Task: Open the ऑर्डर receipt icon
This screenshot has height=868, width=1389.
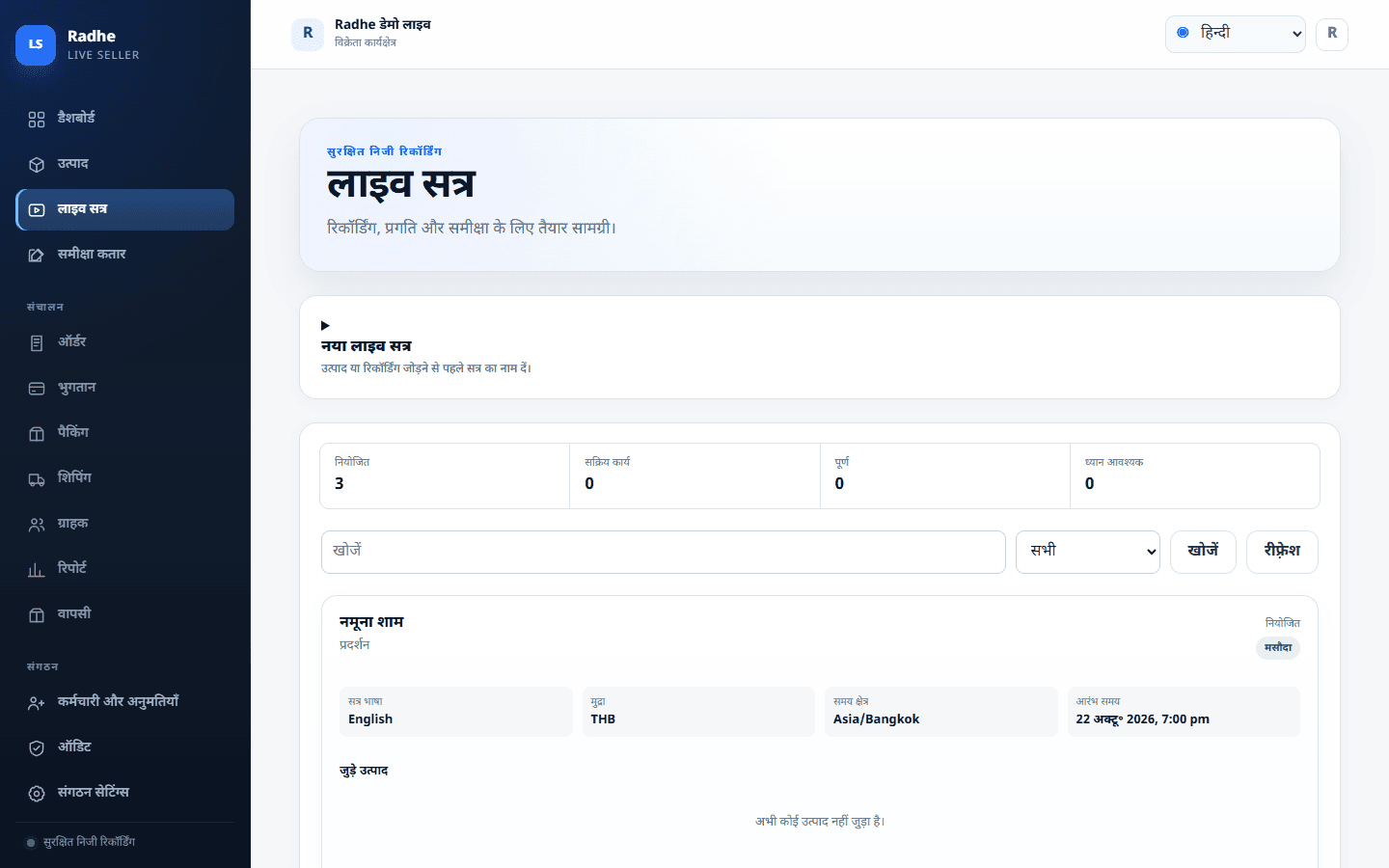Action: tap(37, 342)
